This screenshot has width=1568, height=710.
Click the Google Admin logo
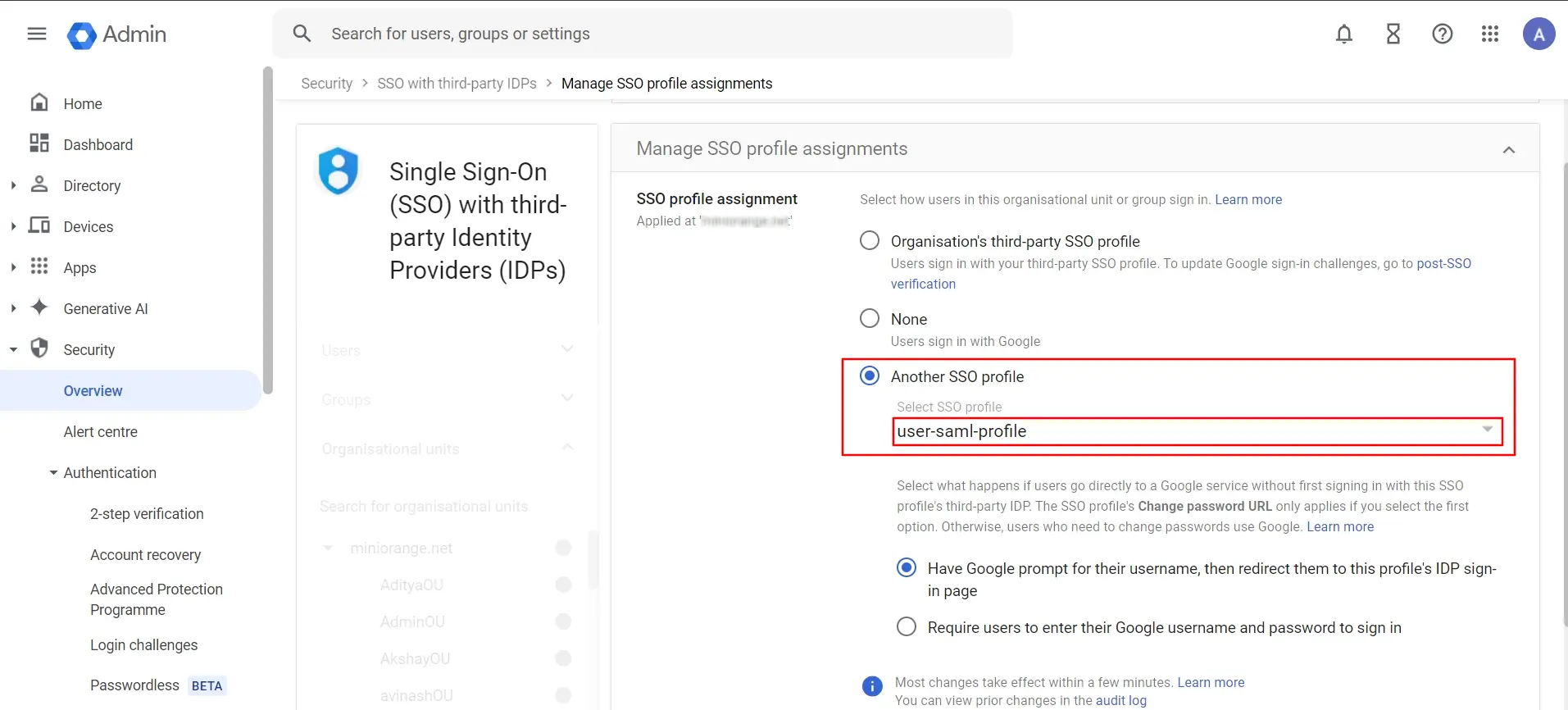(116, 34)
